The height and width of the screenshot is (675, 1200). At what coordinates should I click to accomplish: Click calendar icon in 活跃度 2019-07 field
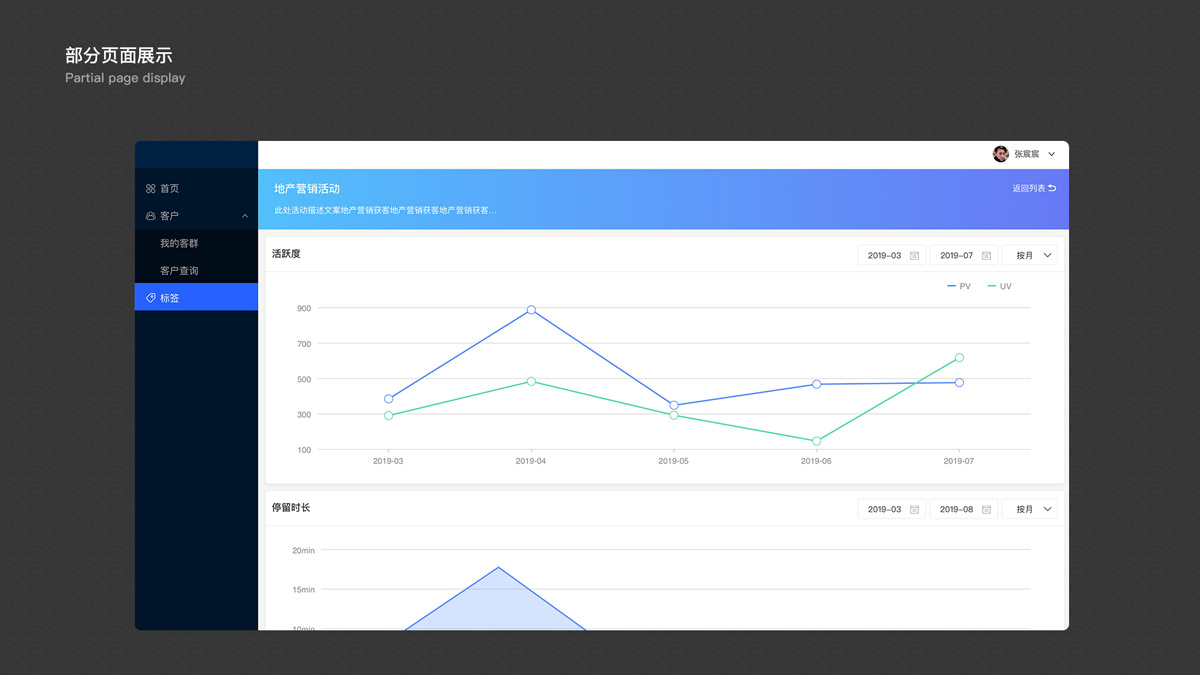pos(986,256)
